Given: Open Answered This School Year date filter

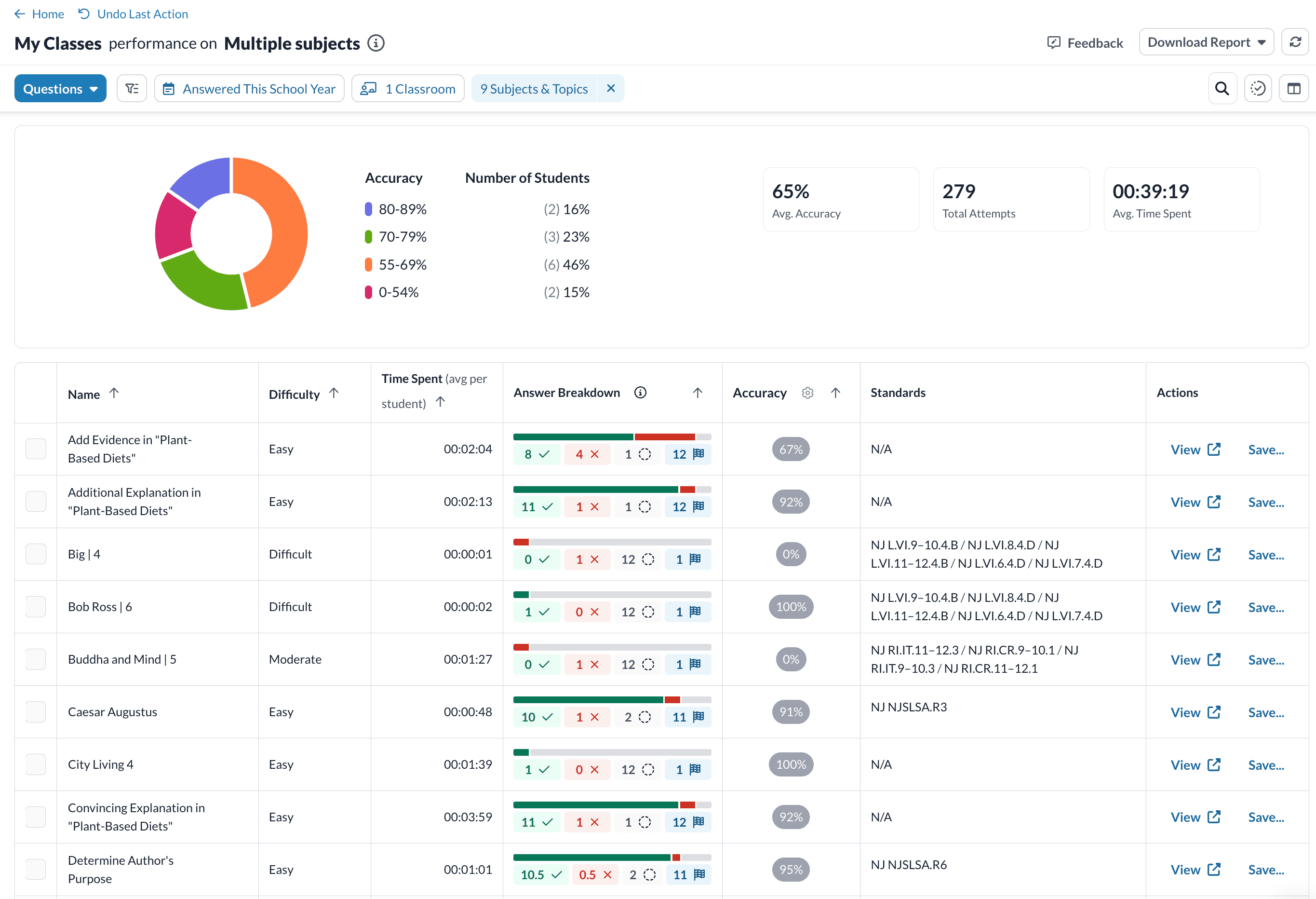Looking at the screenshot, I should coord(249,88).
